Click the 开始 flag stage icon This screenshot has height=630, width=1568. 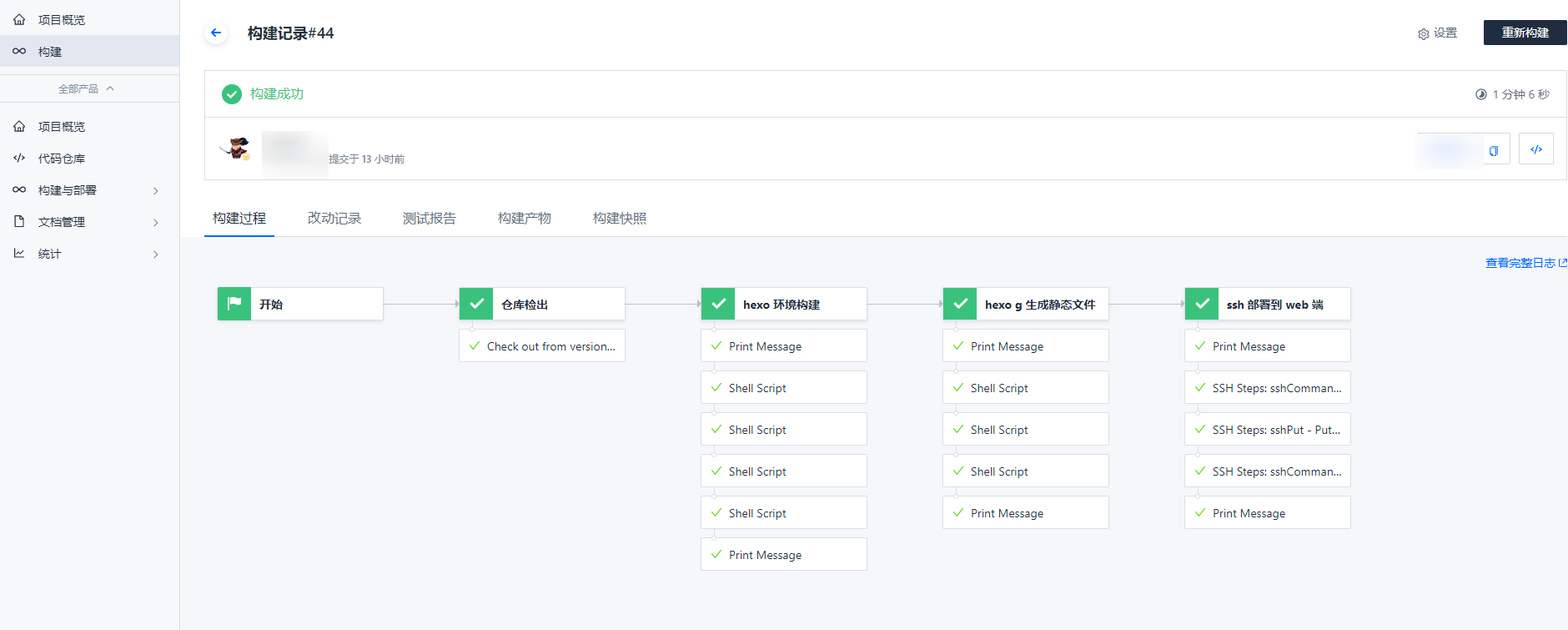[x=234, y=304]
